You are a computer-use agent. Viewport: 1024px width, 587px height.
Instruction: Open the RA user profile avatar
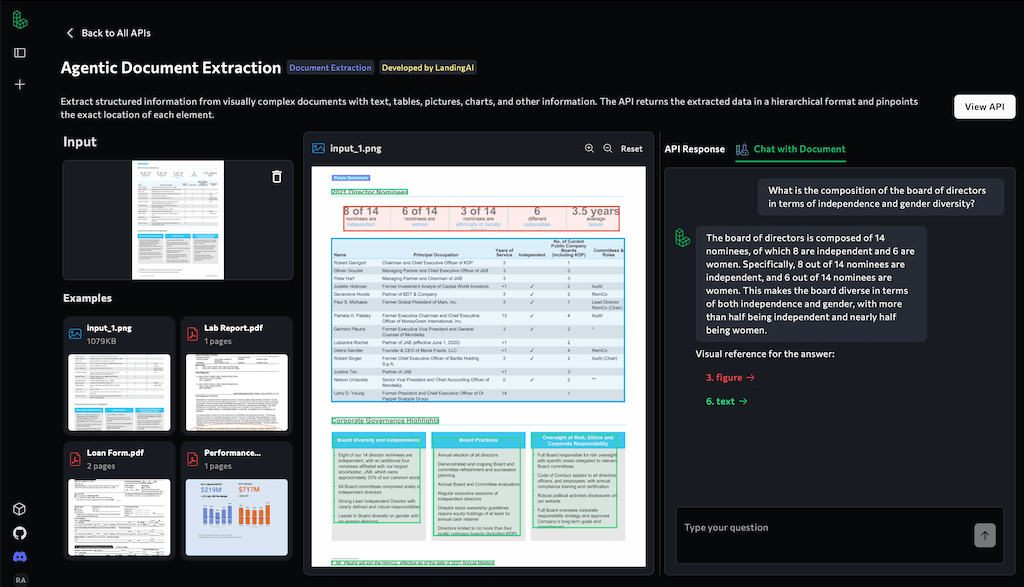tap(20, 579)
